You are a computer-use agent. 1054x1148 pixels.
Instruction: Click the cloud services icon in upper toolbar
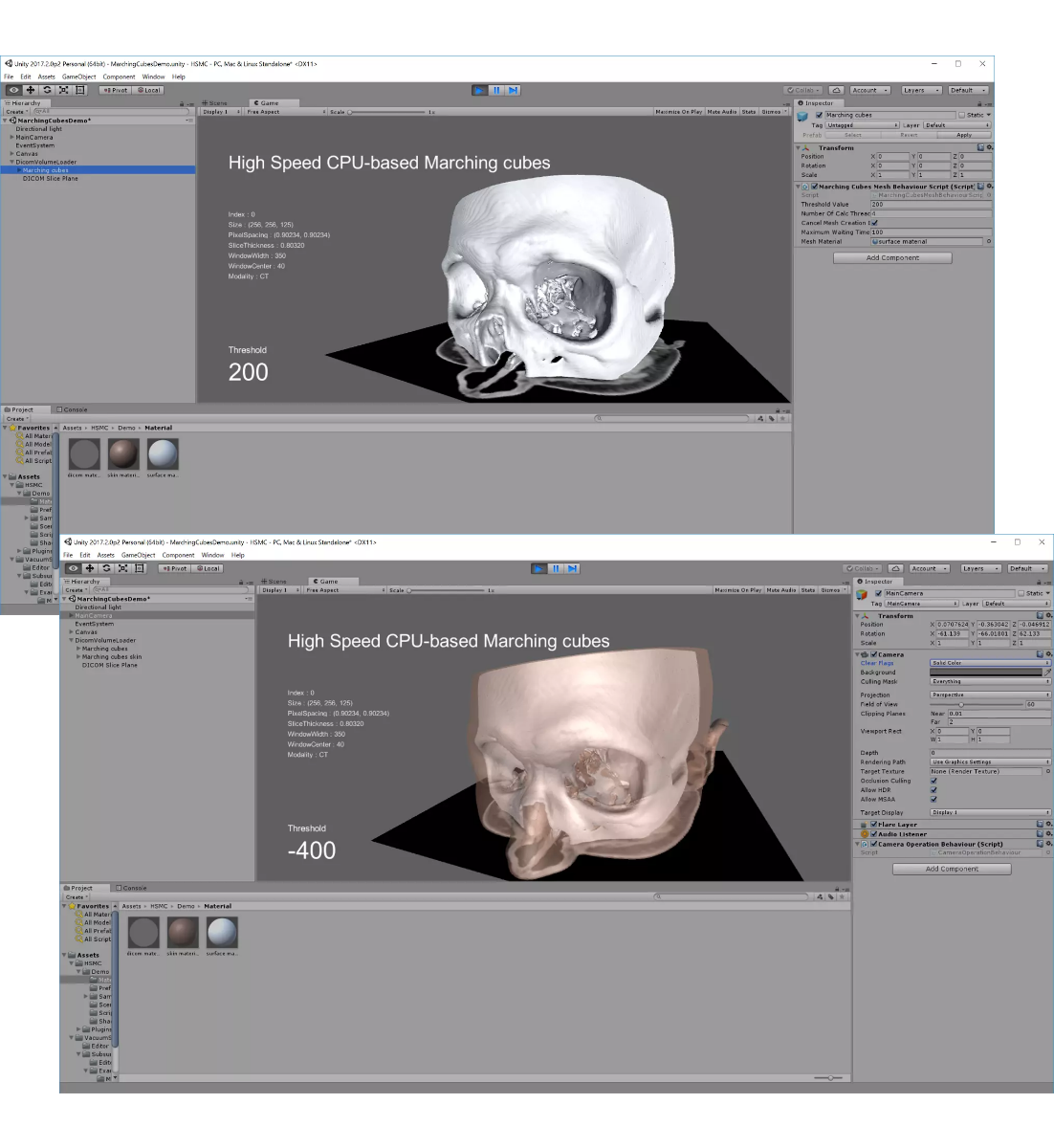tap(836, 90)
